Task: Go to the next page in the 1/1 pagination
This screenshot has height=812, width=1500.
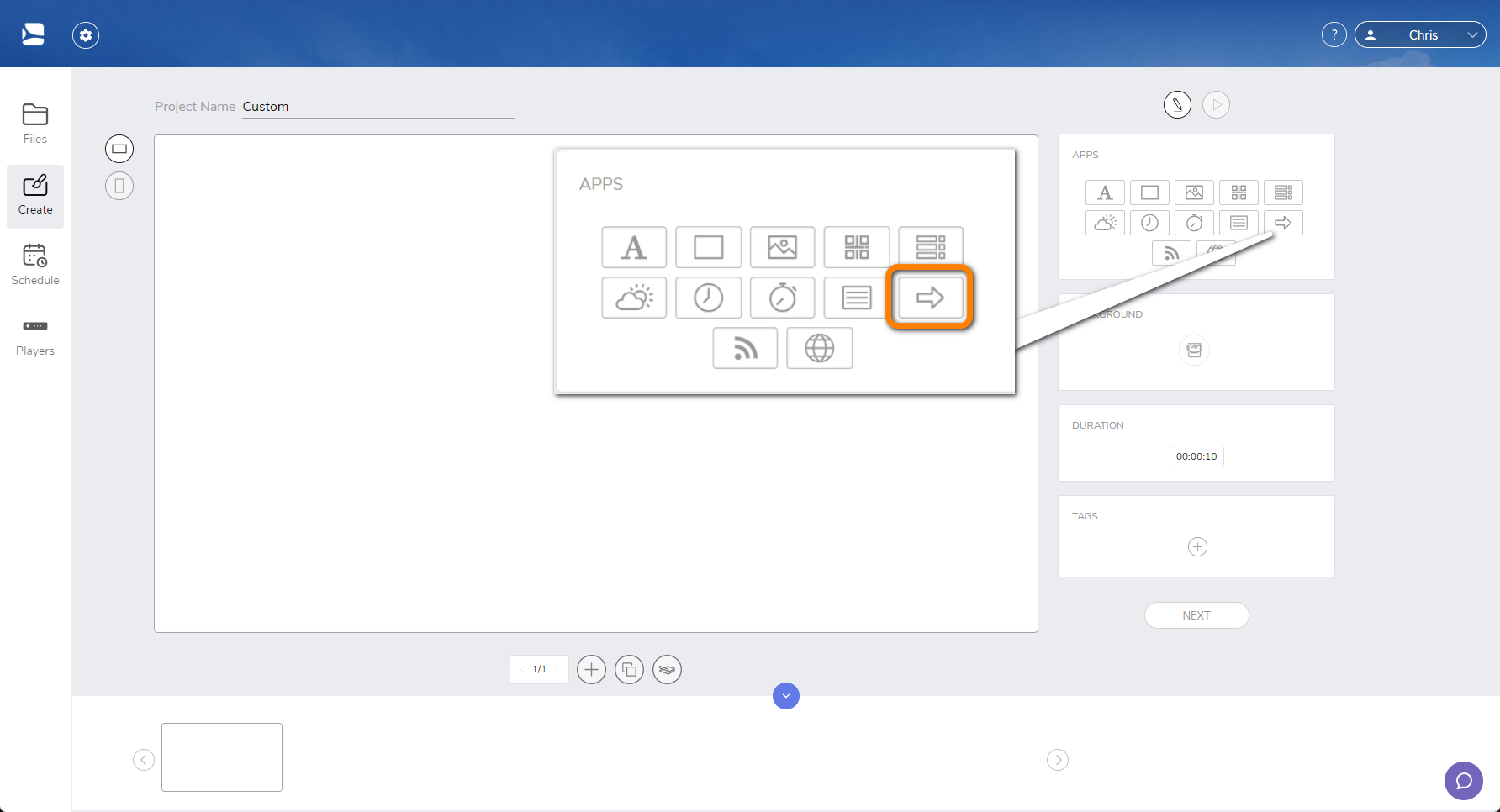Action: 555,669
